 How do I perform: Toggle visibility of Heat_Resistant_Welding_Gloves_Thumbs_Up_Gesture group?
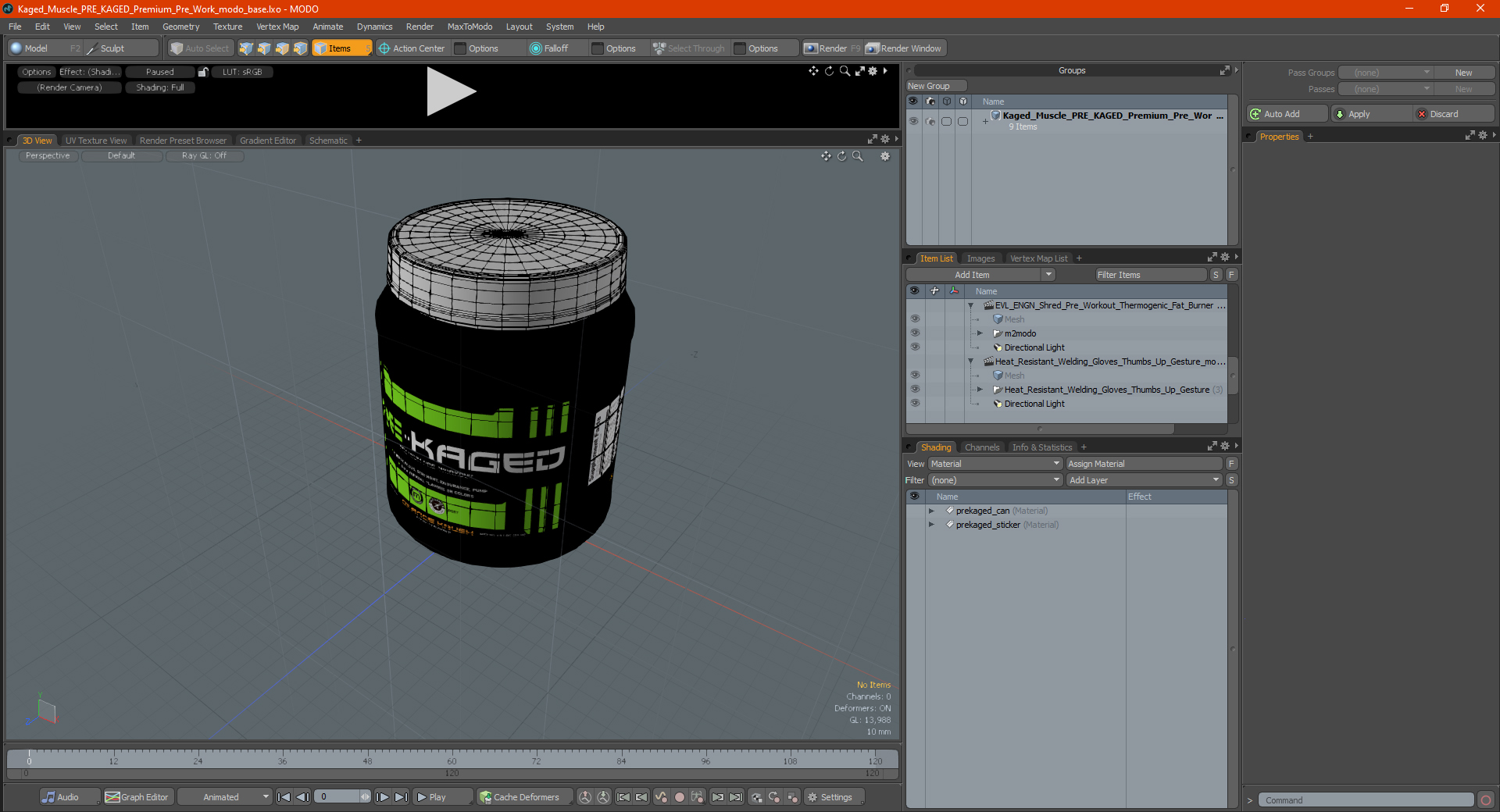point(915,390)
